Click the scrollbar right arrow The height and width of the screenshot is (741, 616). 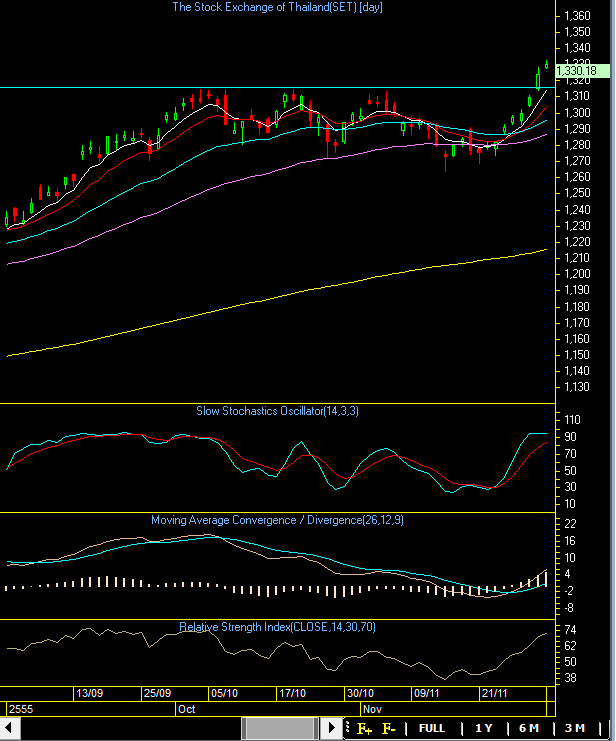[x=332, y=728]
